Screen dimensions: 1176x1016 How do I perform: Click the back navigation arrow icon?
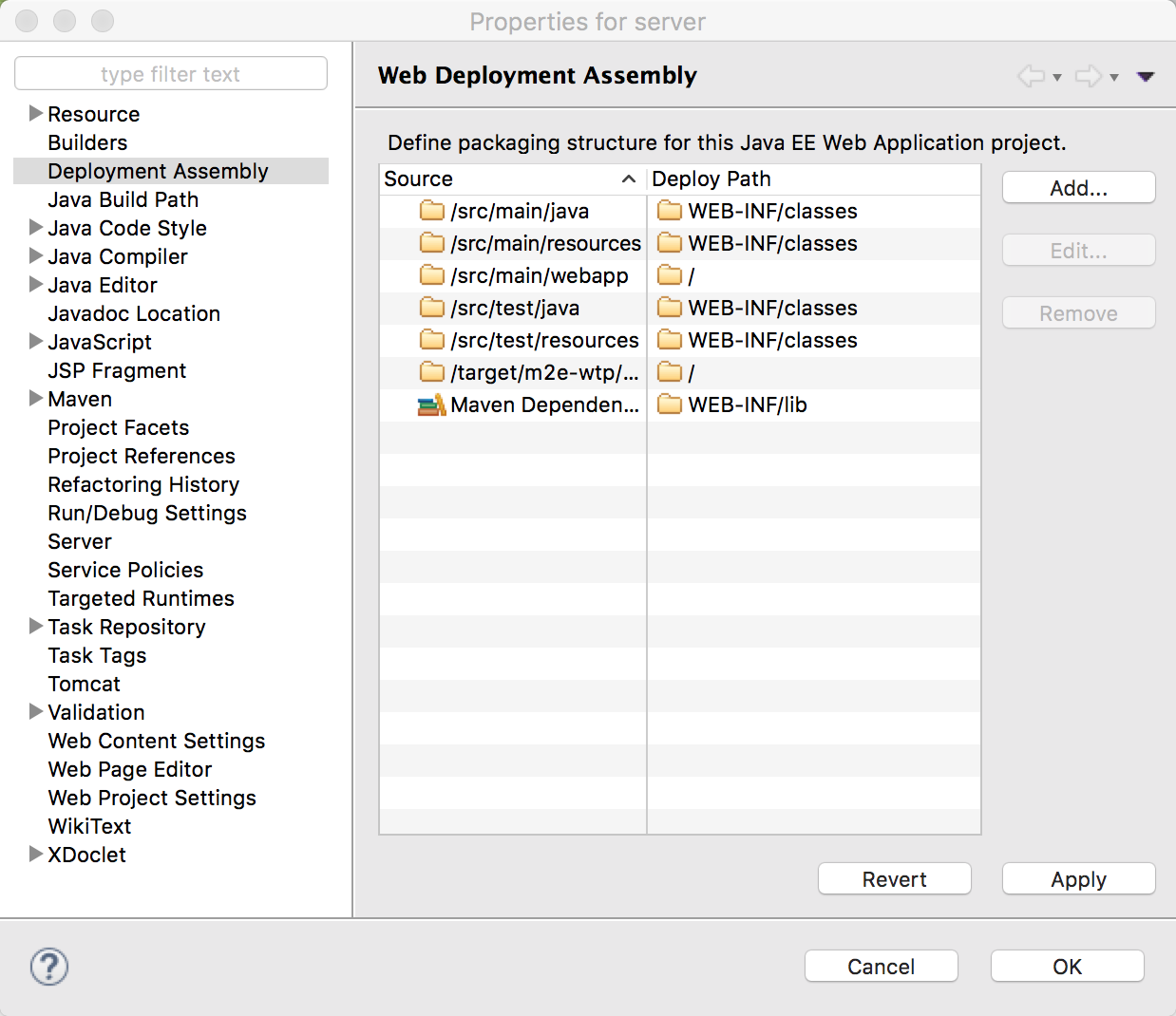coord(1031,76)
